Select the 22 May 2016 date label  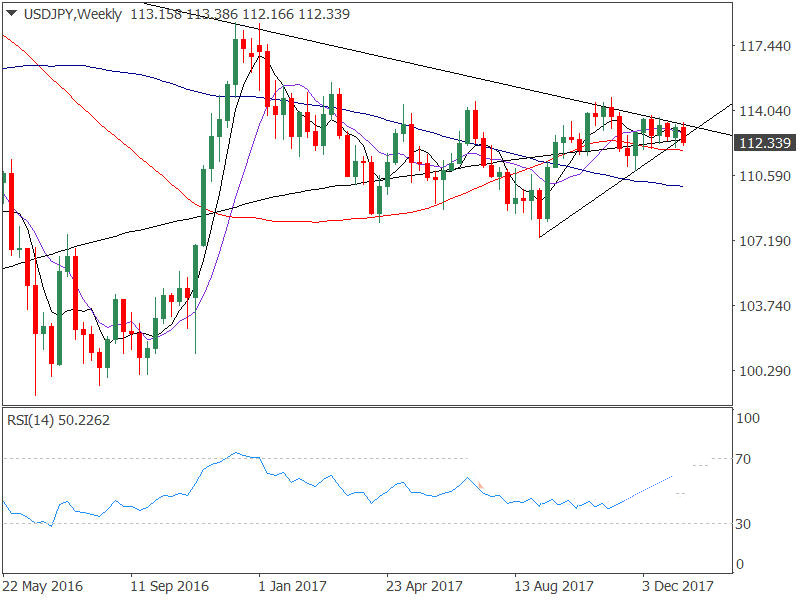[x=43, y=586]
